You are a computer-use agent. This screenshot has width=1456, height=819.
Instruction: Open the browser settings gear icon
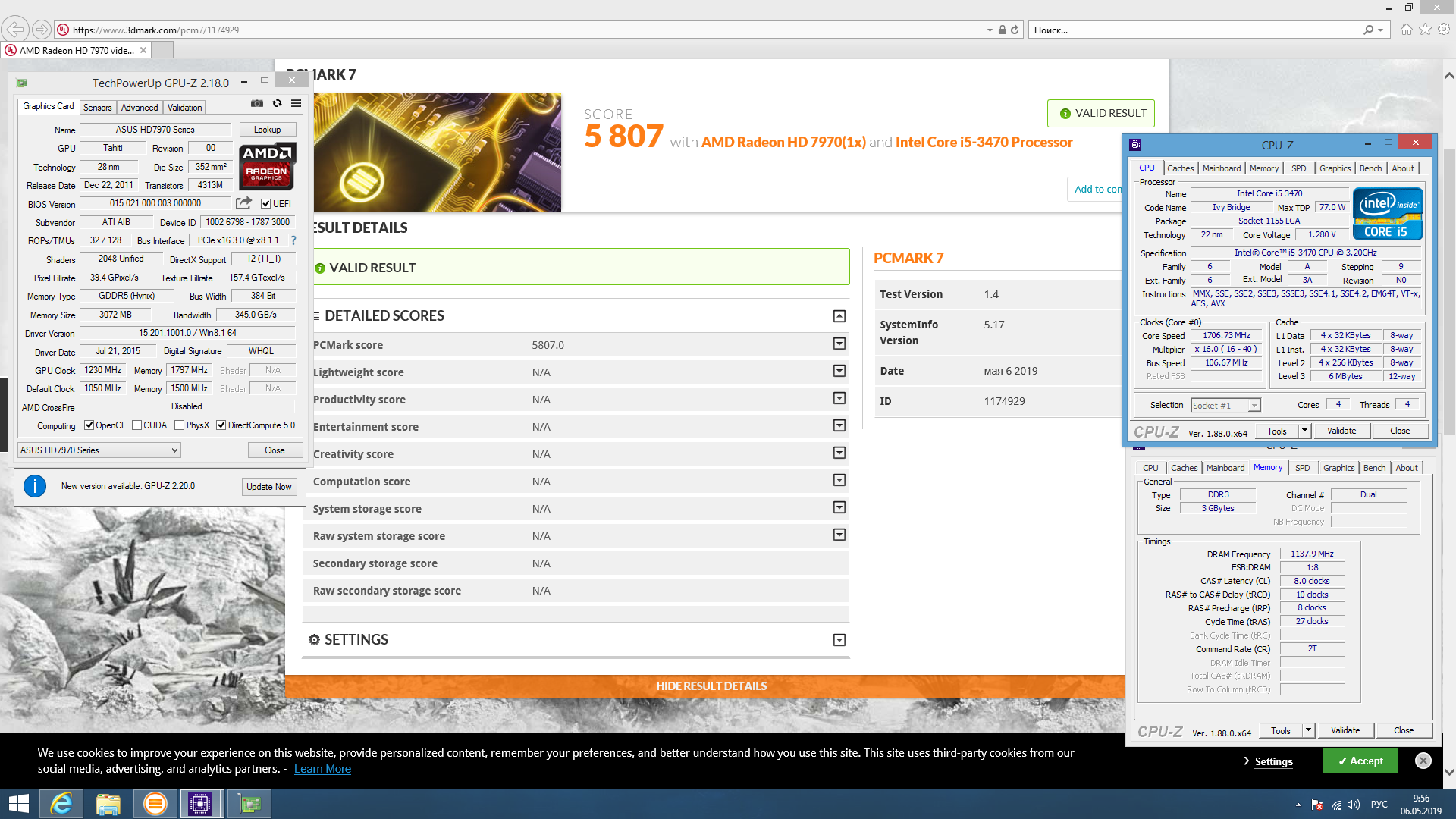(1444, 30)
